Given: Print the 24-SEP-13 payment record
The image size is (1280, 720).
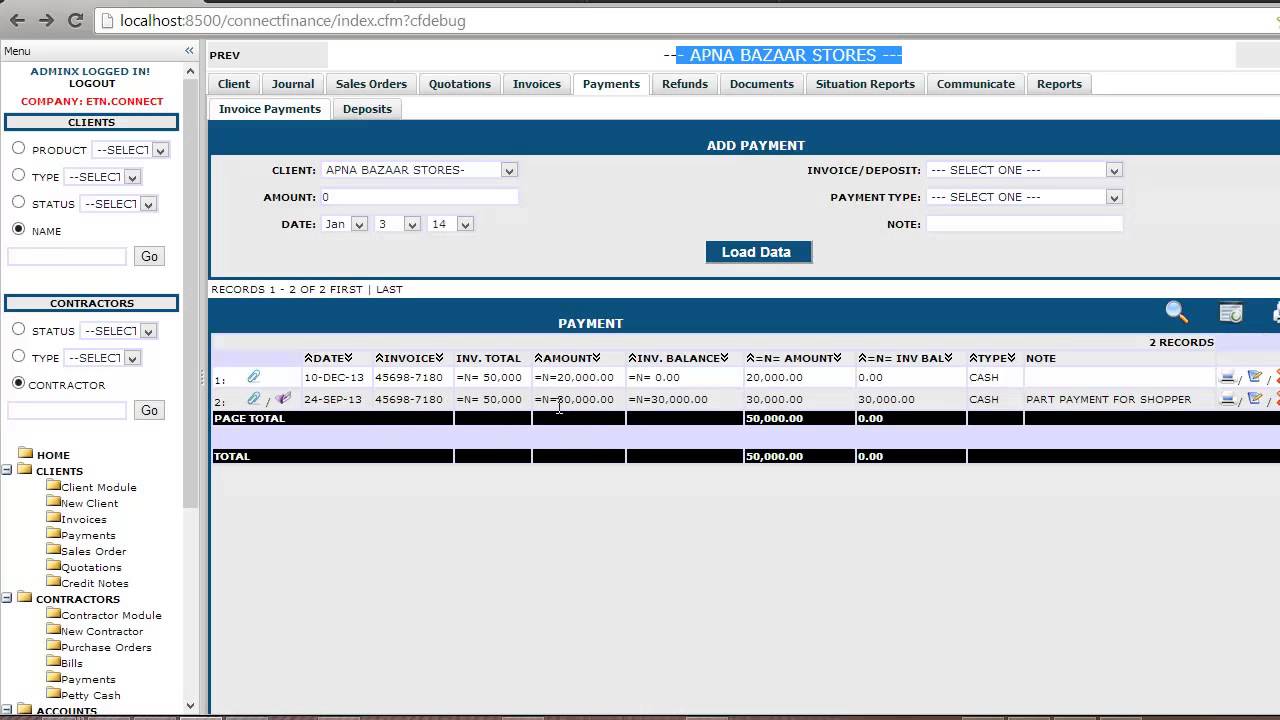Looking at the screenshot, I should click(x=1228, y=399).
